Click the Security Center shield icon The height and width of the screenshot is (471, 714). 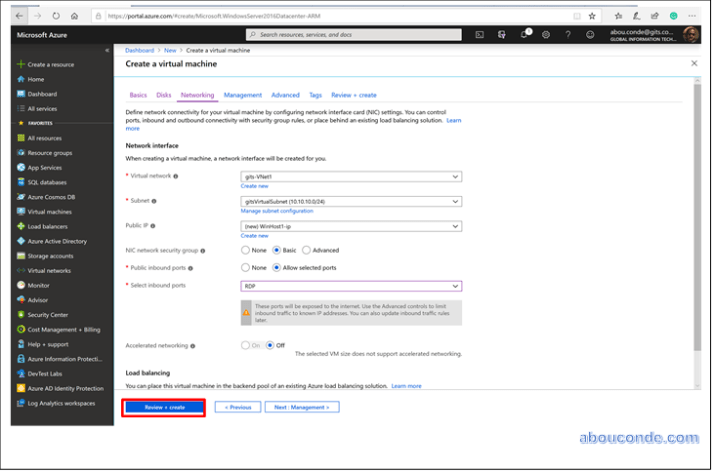coord(20,314)
